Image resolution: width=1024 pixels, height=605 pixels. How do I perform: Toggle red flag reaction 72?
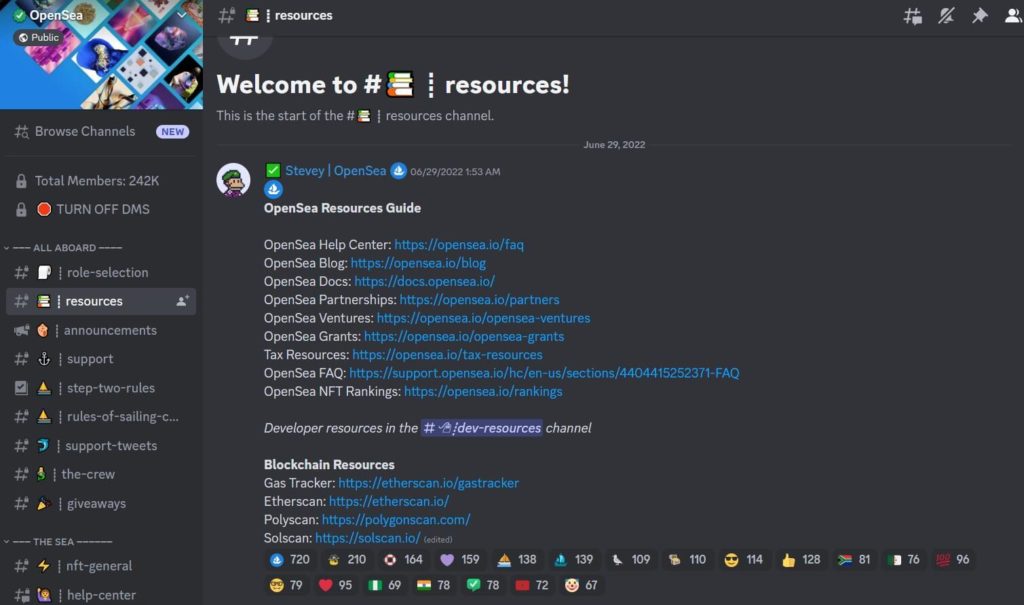pos(532,585)
